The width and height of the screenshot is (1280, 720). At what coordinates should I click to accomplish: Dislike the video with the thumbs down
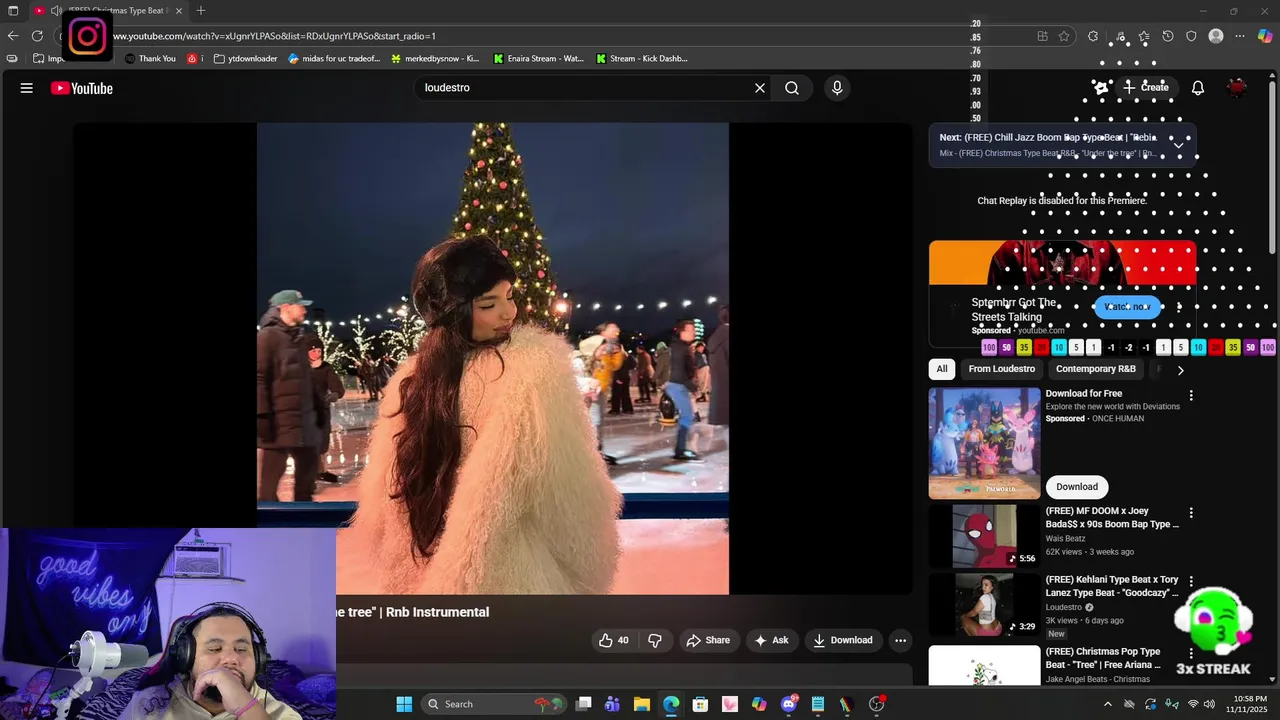click(655, 640)
